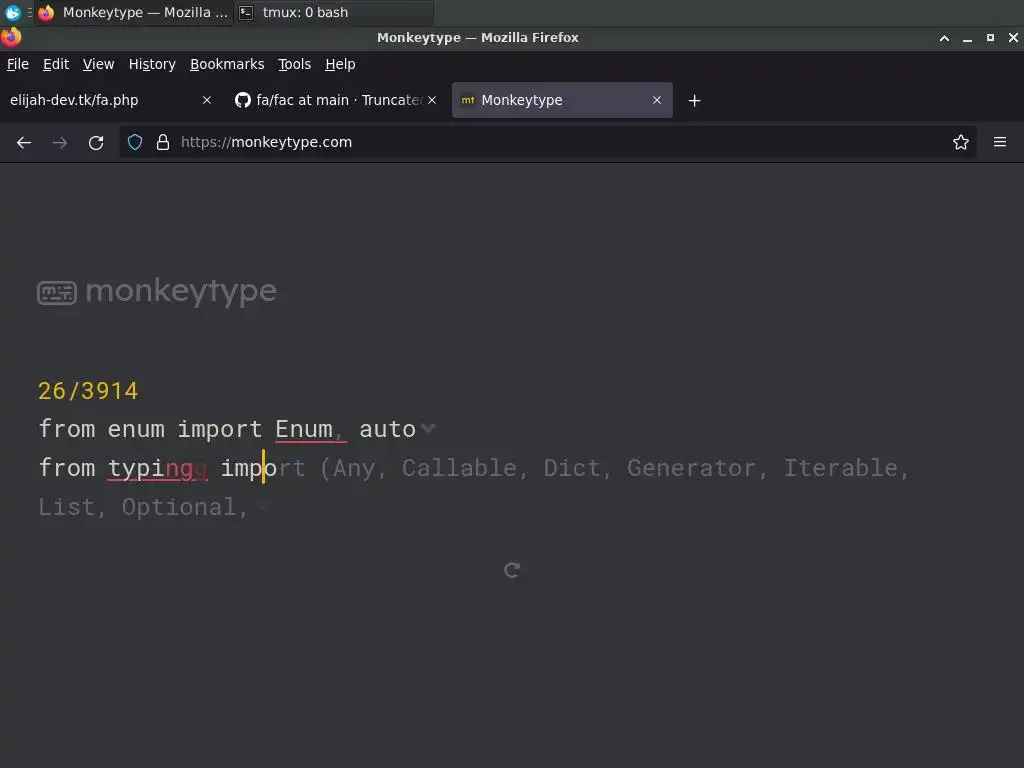Screen dimensions: 1024x768
Task: Open the View menu
Action: pos(98,64)
